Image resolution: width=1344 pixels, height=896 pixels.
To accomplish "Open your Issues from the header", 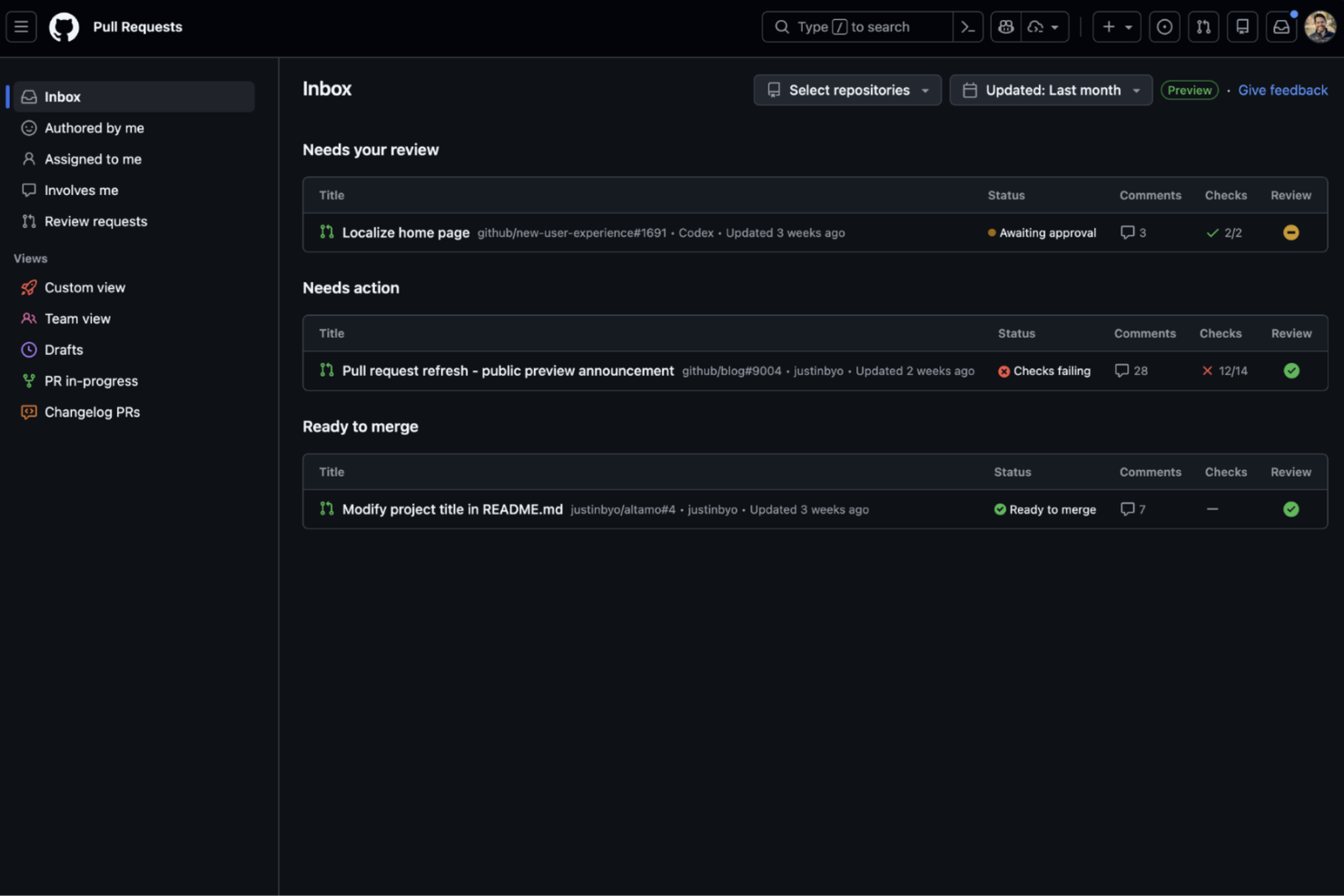I will [1164, 26].
